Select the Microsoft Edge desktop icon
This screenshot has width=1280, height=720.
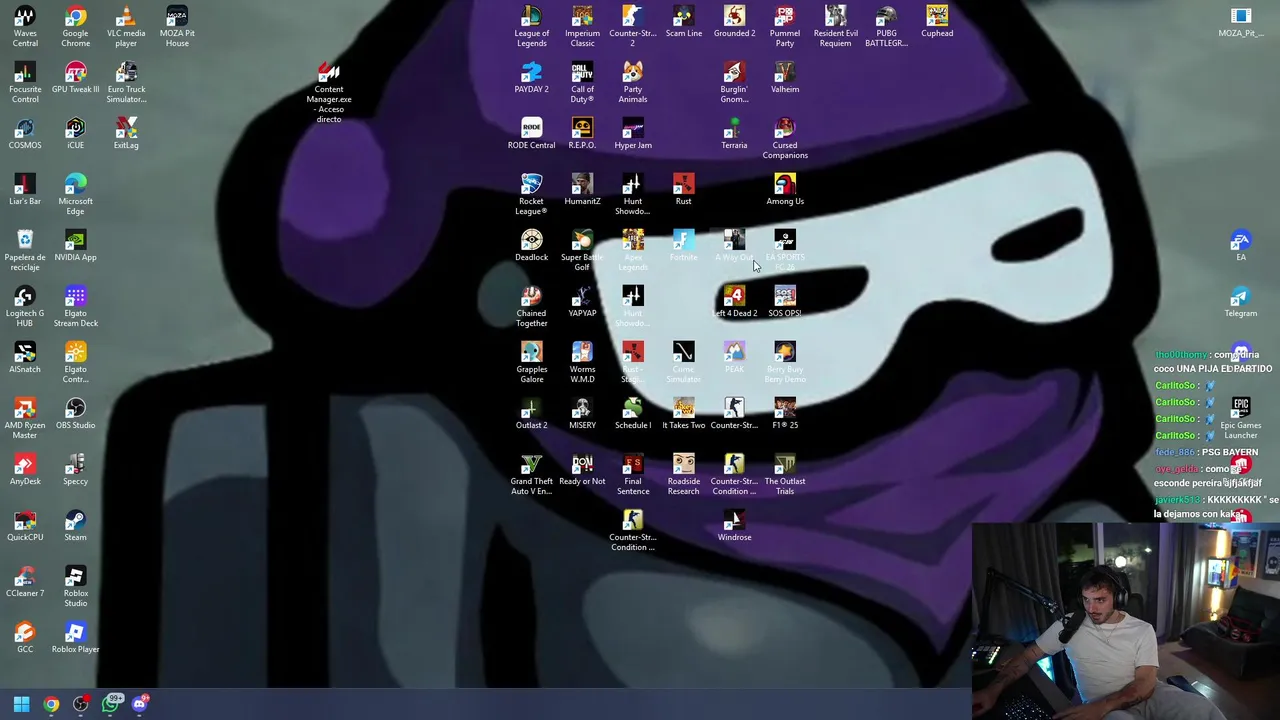point(75,194)
